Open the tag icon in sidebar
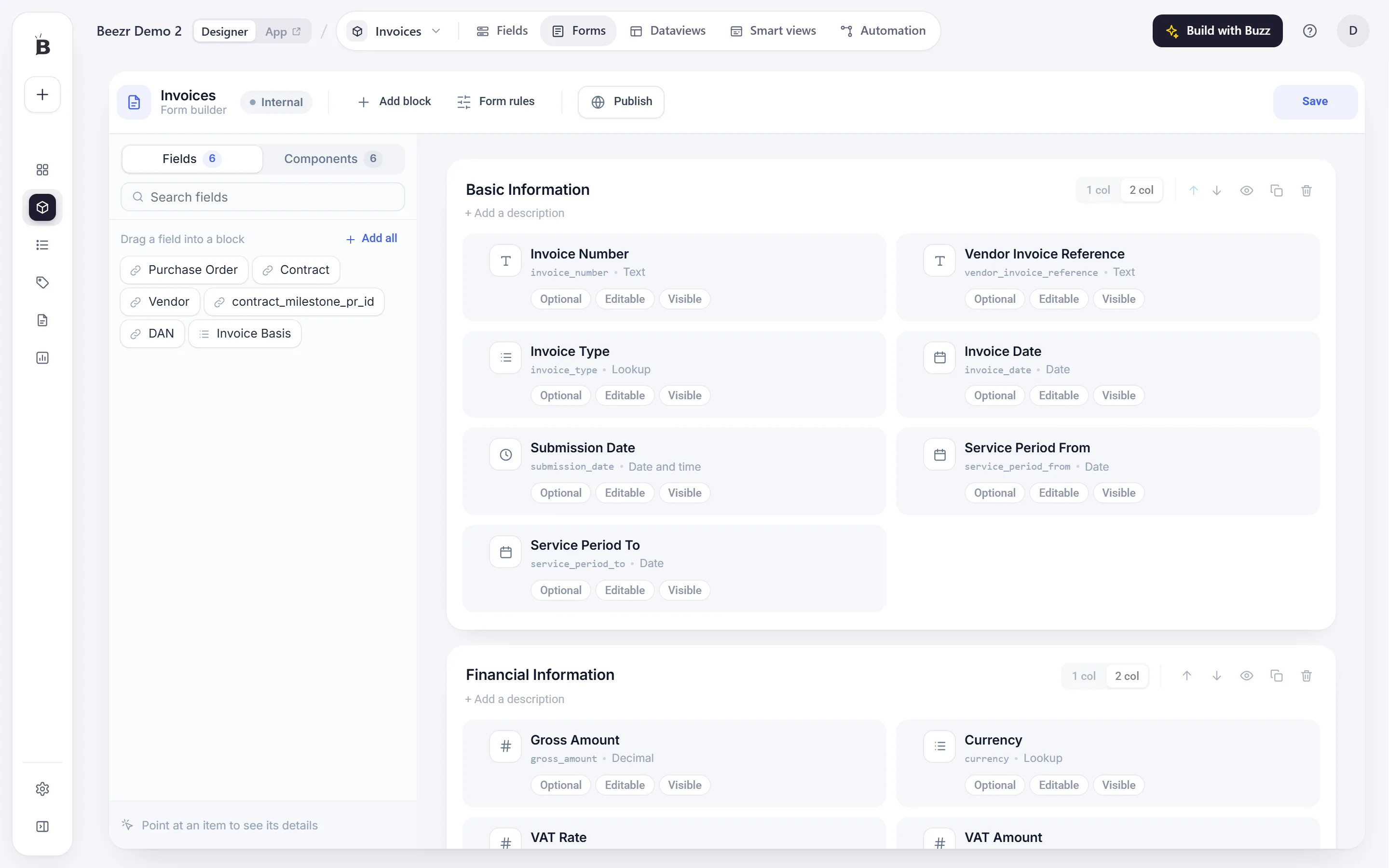This screenshot has width=1389, height=868. (x=42, y=283)
